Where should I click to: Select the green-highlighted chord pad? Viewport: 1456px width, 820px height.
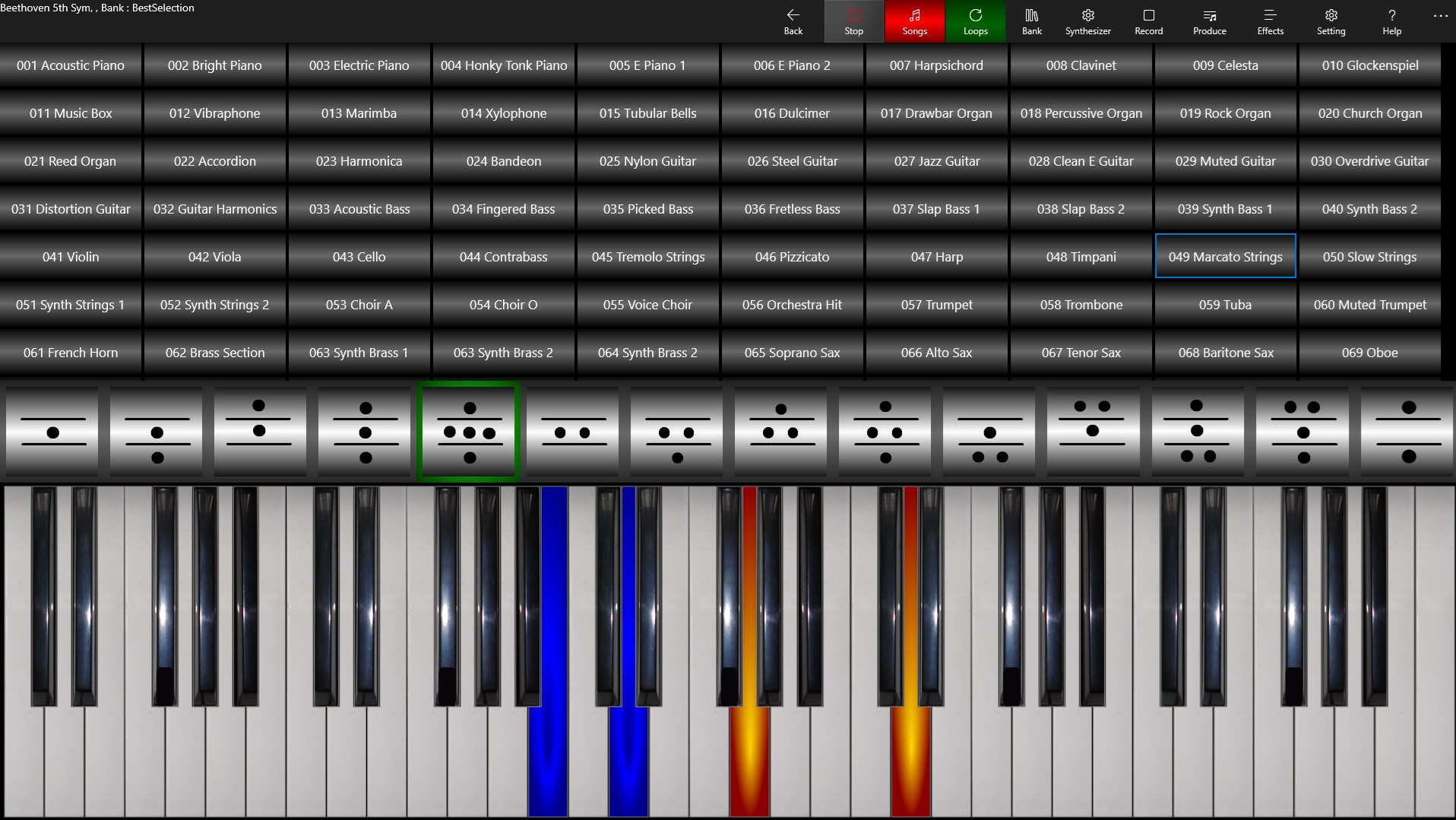(x=469, y=432)
